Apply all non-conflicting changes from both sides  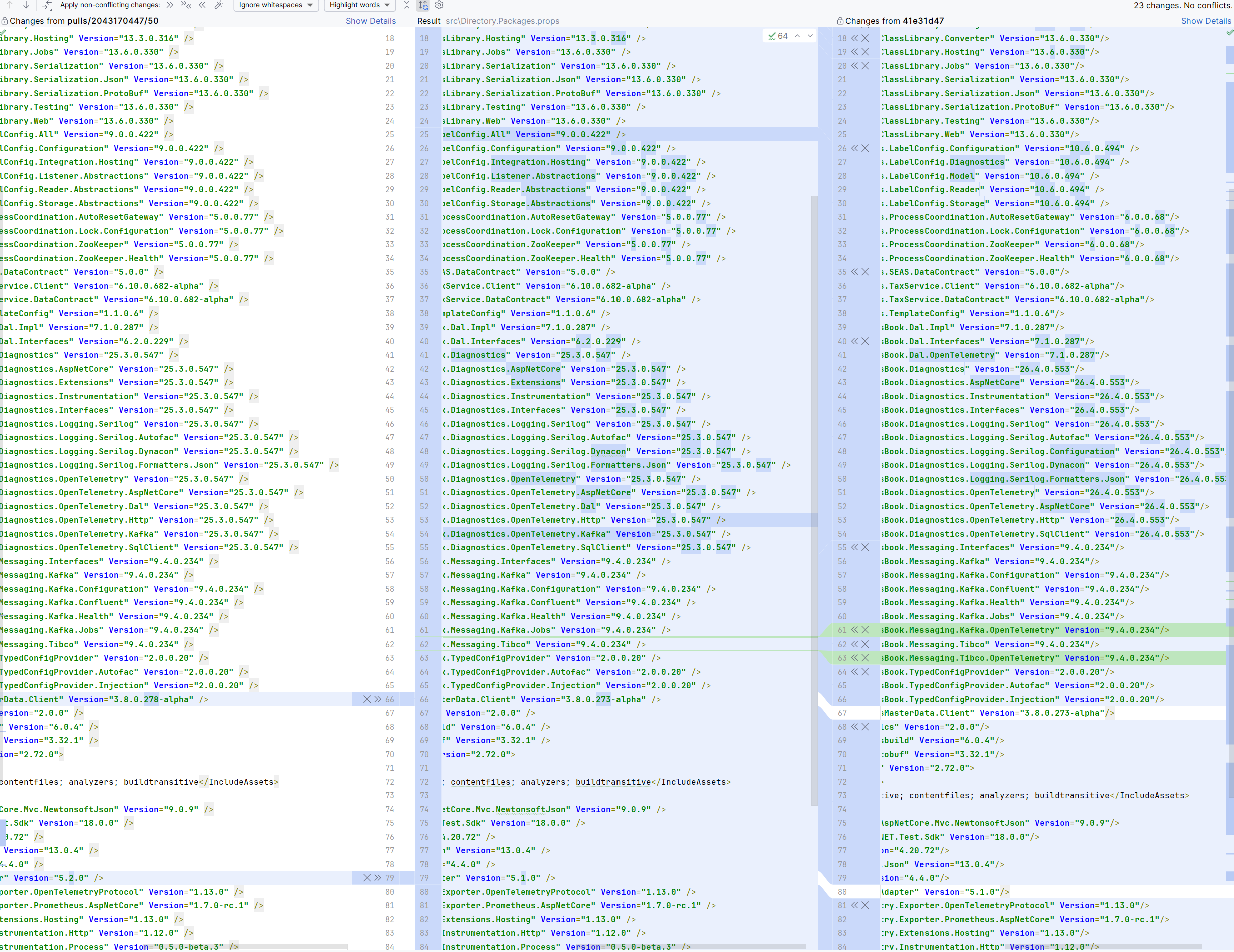tap(186, 5)
